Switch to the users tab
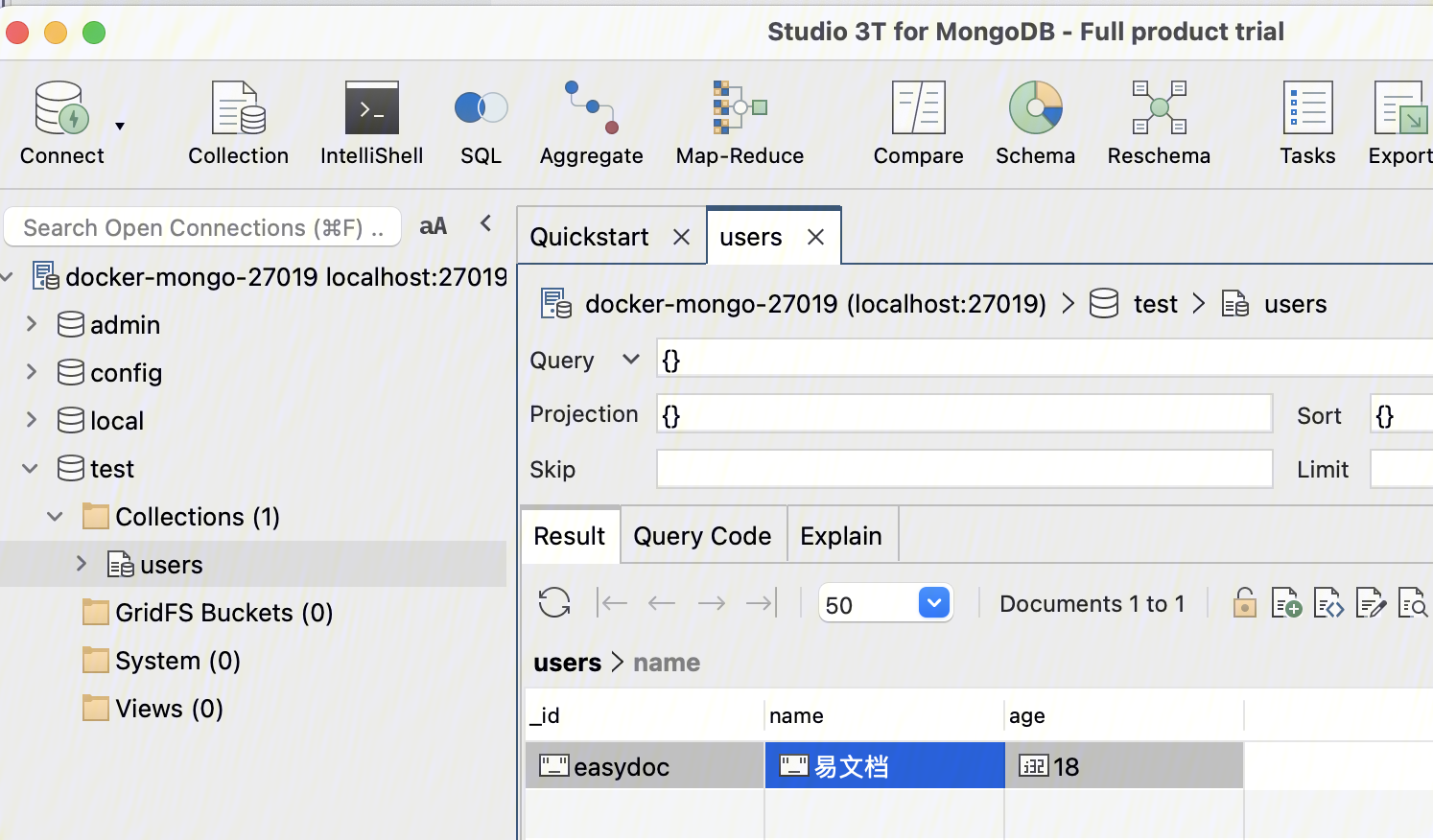Image resolution: width=1433 pixels, height=840 pixels. coord(750,237)
